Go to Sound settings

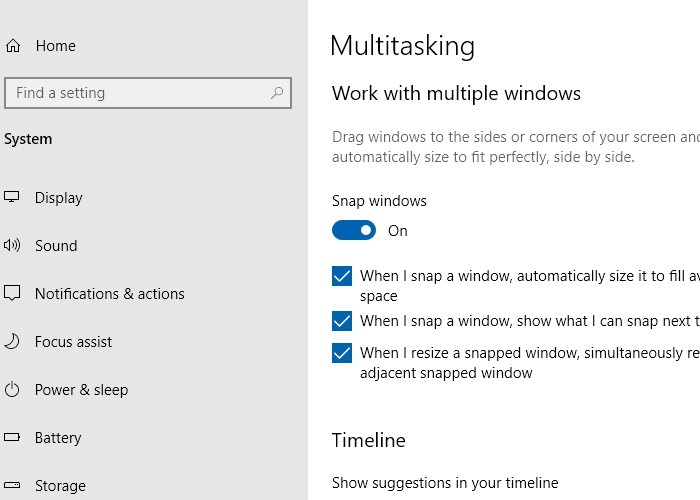coord(56,246)
